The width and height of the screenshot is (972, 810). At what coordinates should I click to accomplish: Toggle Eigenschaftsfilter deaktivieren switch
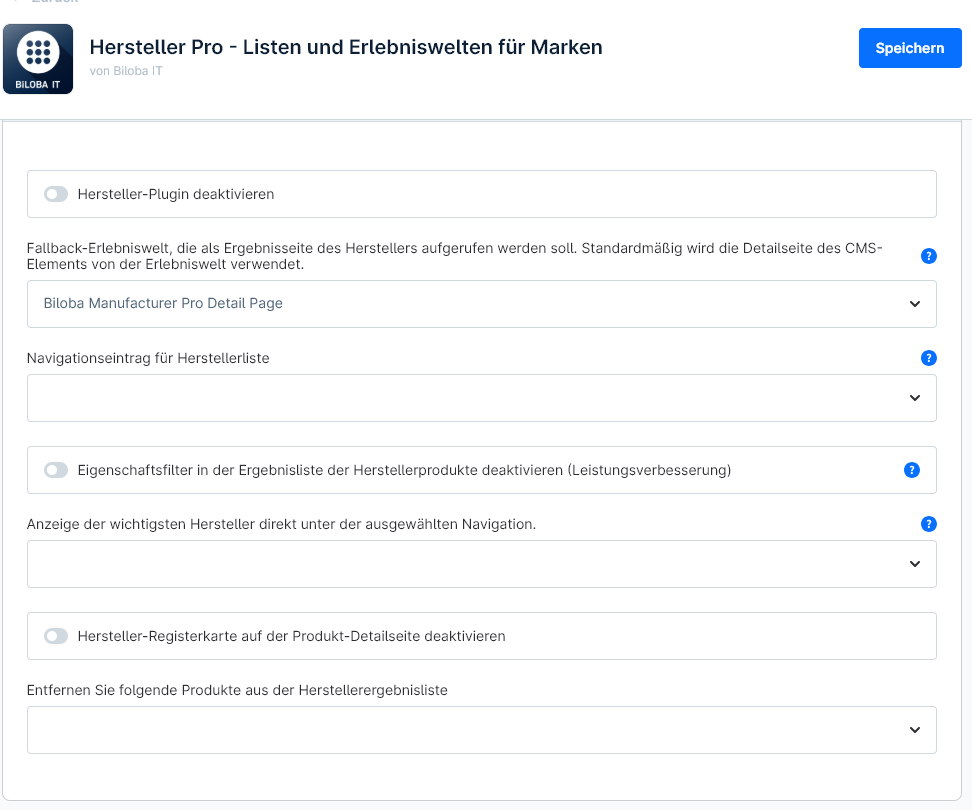[x=56, y=470]
